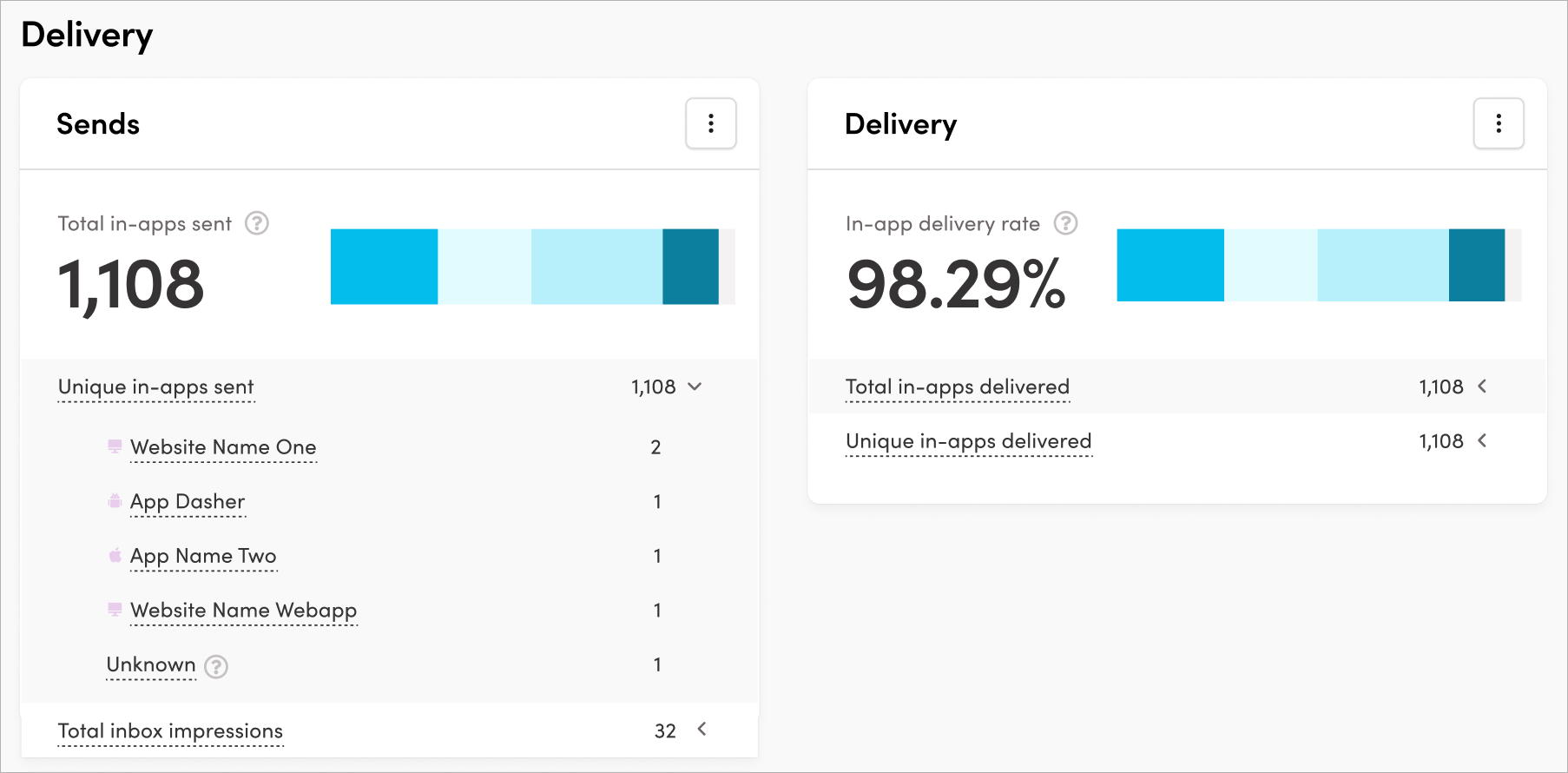The width and height of the screenshot is (1568, 773).
Task: Click the Website Name Webapp label
Action: 244,611
